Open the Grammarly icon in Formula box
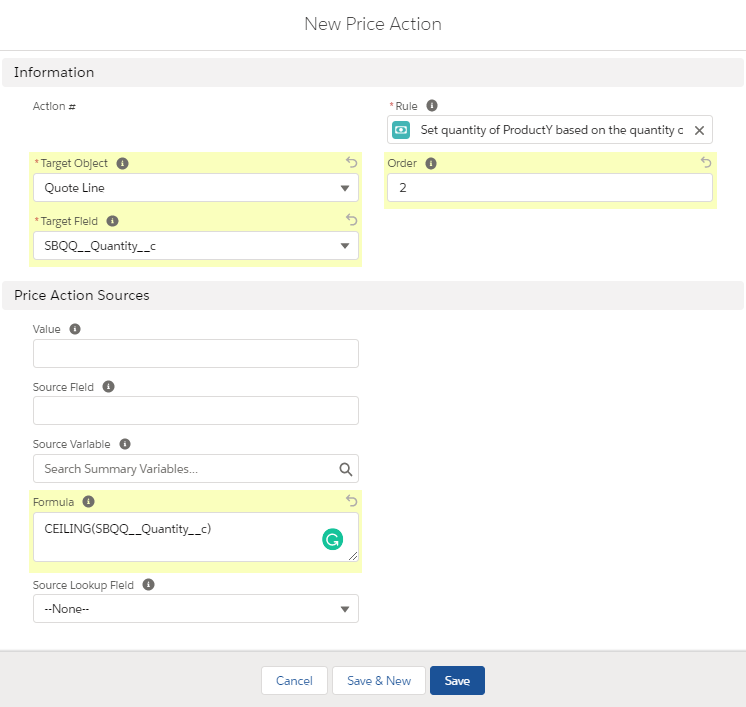Screen dimensions: 746x707 (333, 540)
